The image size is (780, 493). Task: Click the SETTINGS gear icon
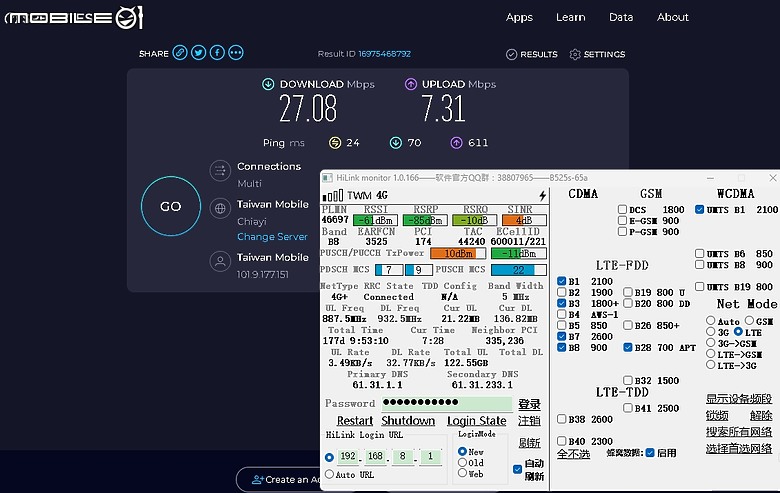(x=575, y=54)
